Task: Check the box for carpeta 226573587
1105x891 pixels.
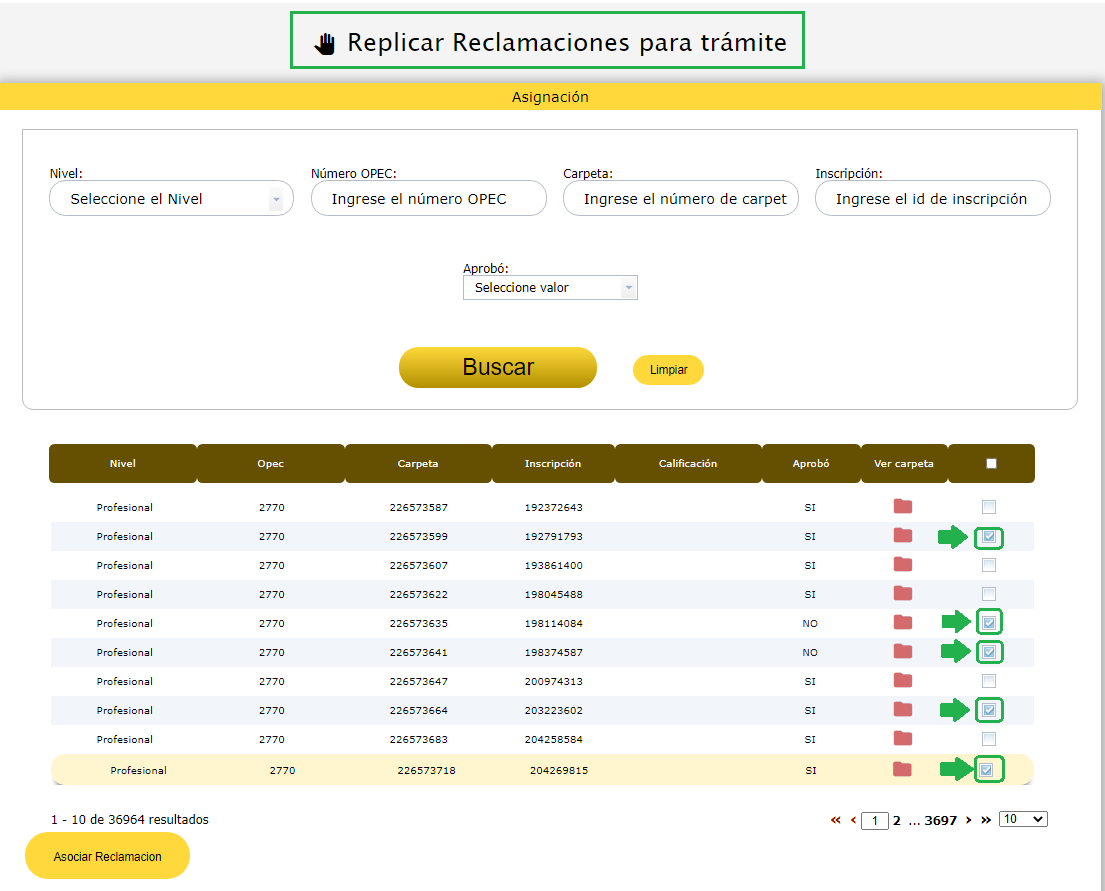Action: tap(989, 506)
